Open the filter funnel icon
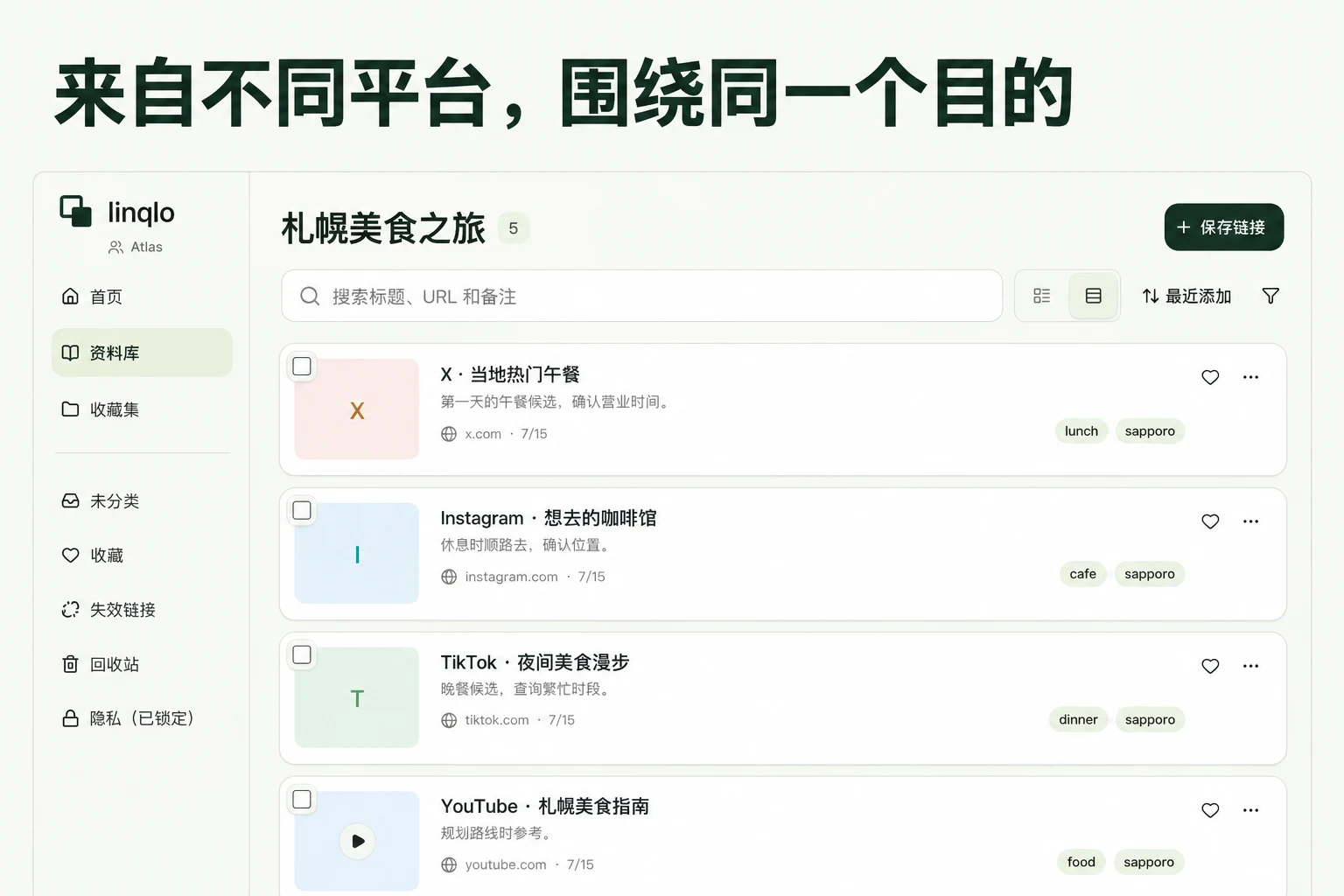This screenshot has height=896, width=1344. pyautogui.click(x=1270, y=296)
